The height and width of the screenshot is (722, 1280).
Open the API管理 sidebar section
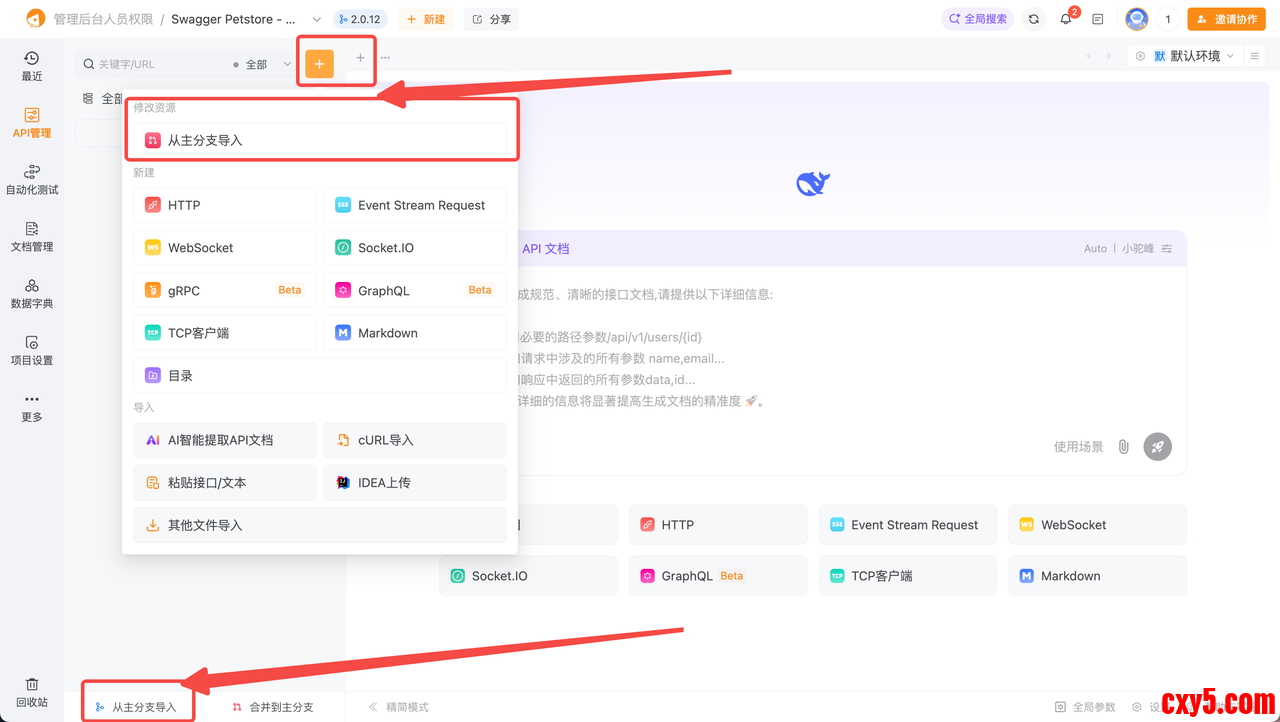click(x=32, y=123)
